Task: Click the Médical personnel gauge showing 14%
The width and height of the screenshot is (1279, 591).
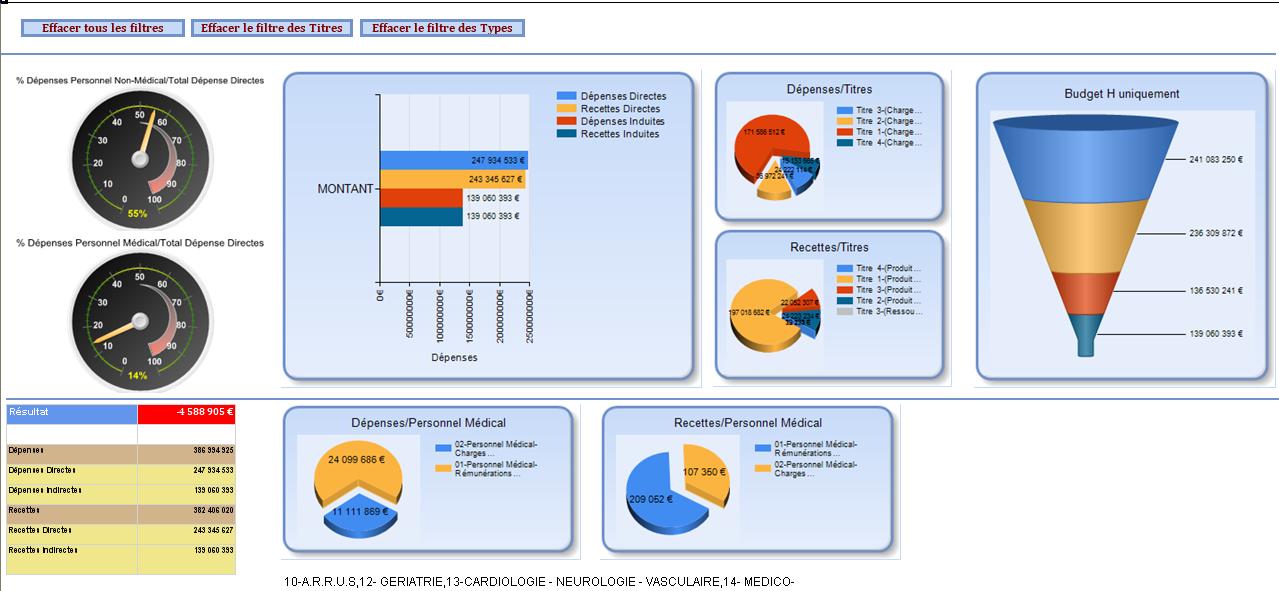Action: click(x=140, y=317)
